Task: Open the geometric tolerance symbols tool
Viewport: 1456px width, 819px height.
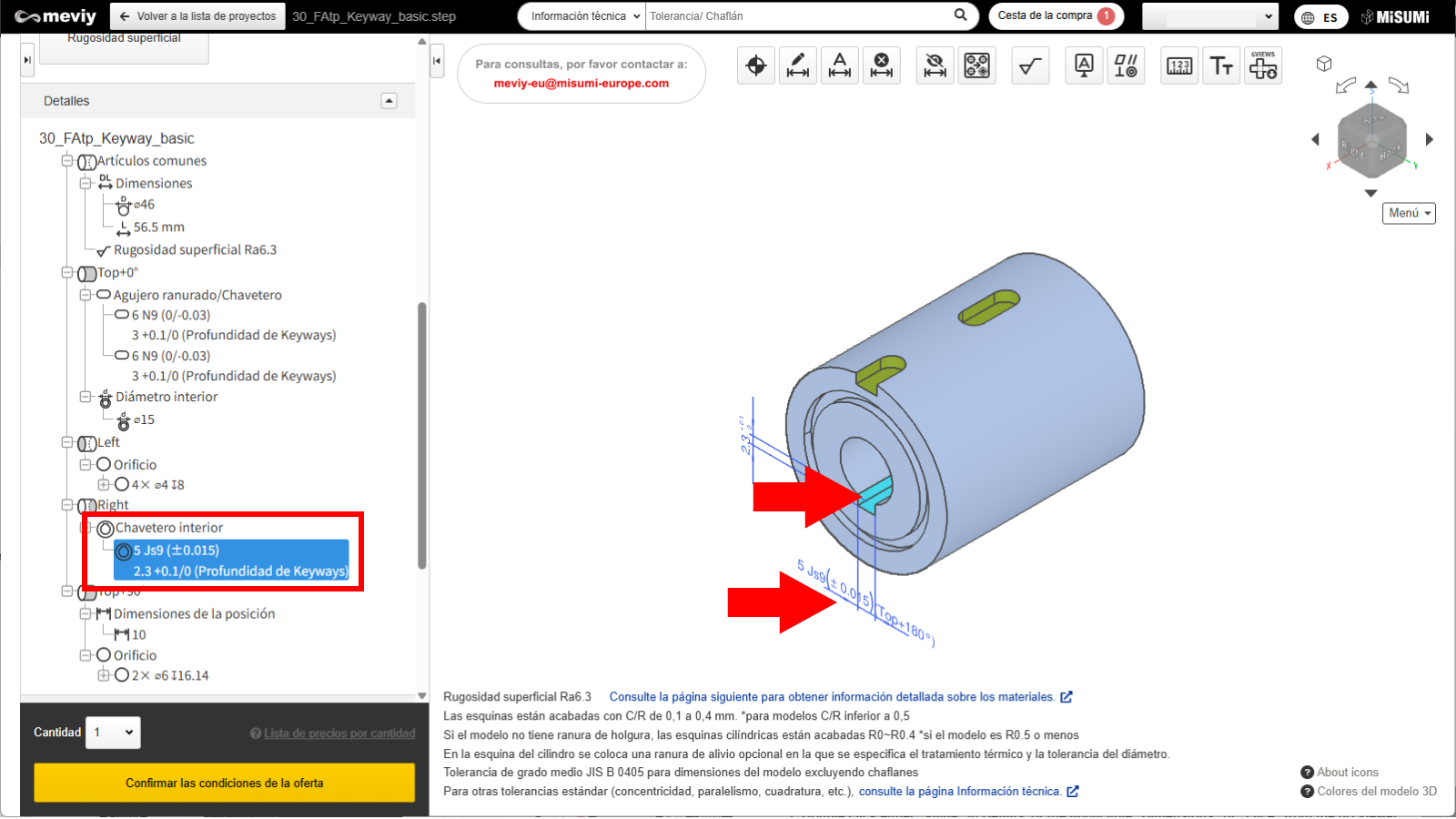Action: (x=1126, y=66)
